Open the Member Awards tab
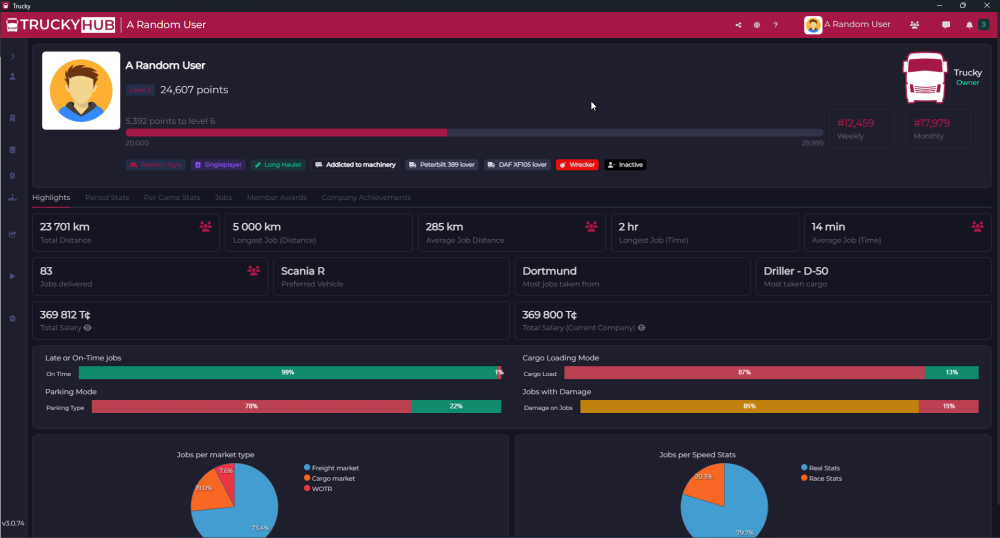Viewport: 1000px width, 538px height. pyautogui.click(x=277, y=198)
